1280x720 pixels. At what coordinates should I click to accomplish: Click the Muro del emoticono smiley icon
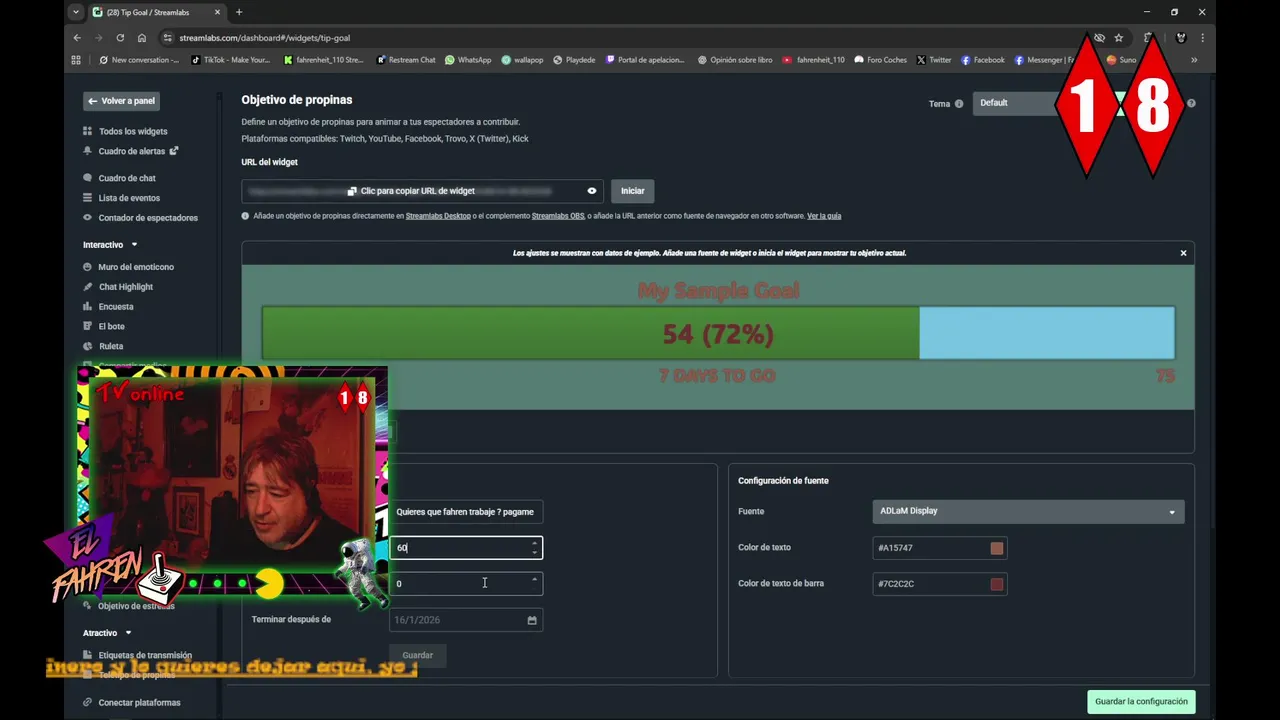(88, 267)
